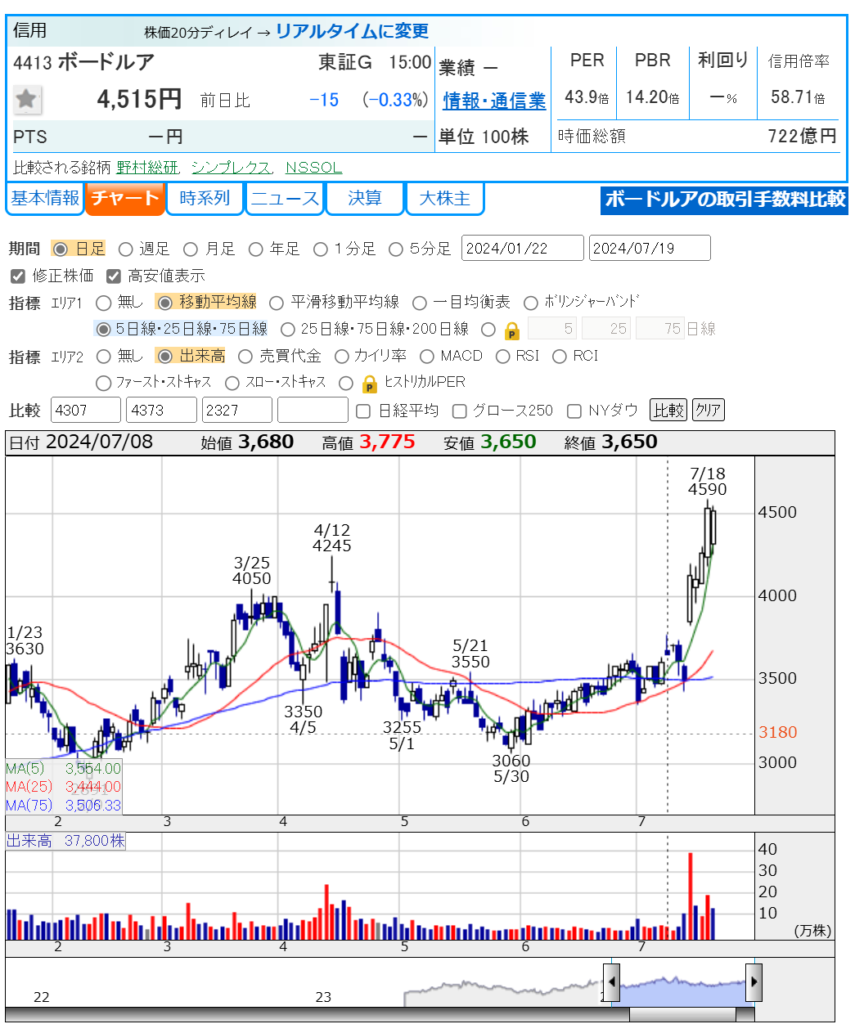Open the 決算 tab
This screenshot has width=855, height=1024.
[364, 199]
